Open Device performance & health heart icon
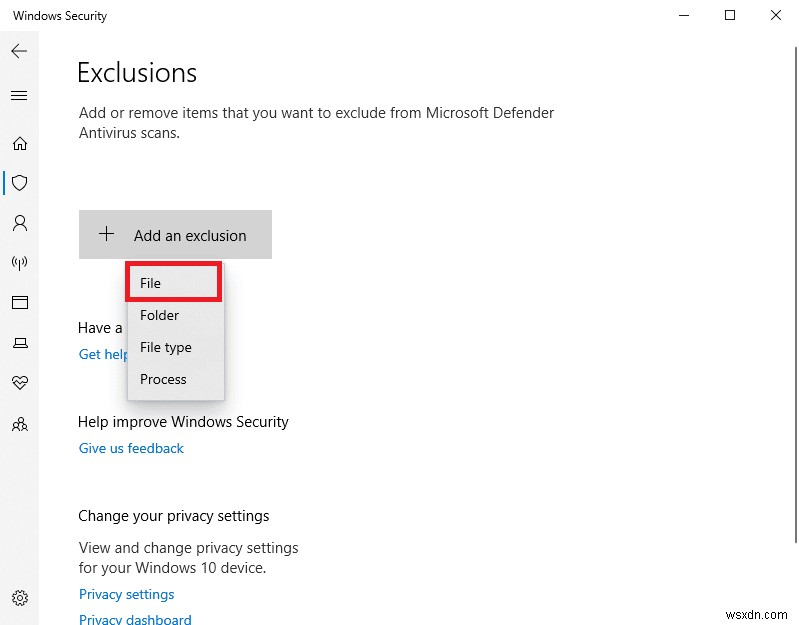 point(19,383)
